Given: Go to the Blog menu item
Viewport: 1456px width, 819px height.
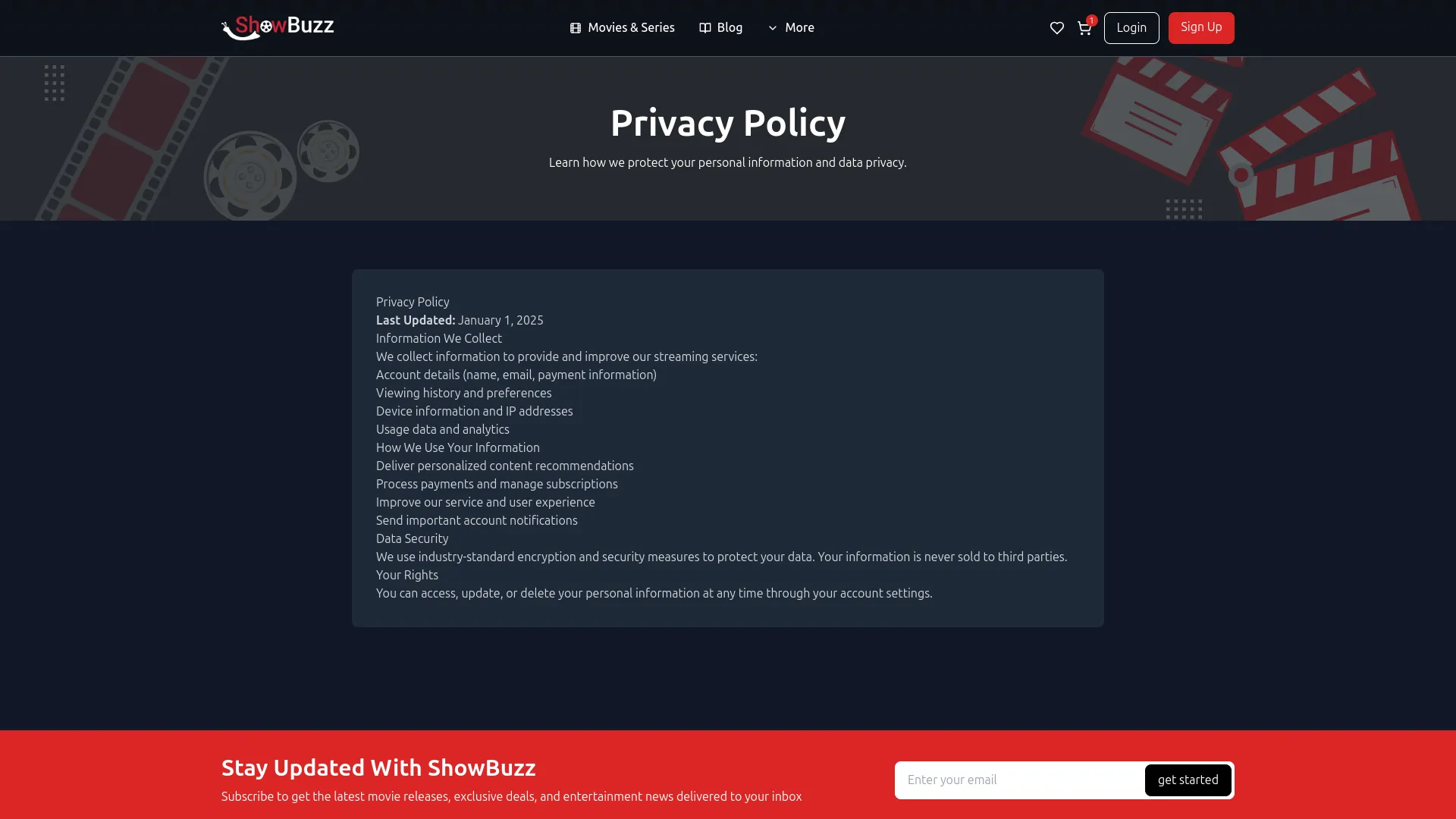Looking at the screenshot, I should coord(730,28).
